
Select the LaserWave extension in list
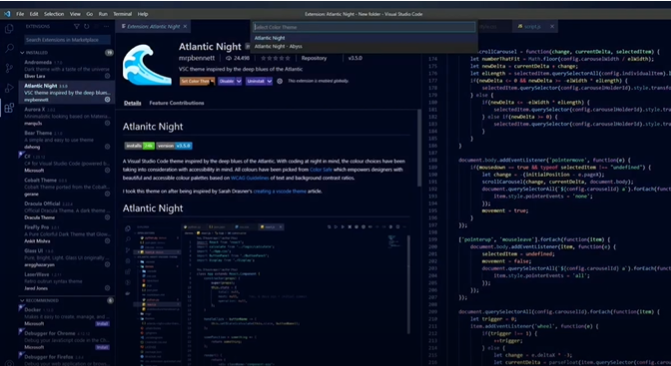(67, 282)
